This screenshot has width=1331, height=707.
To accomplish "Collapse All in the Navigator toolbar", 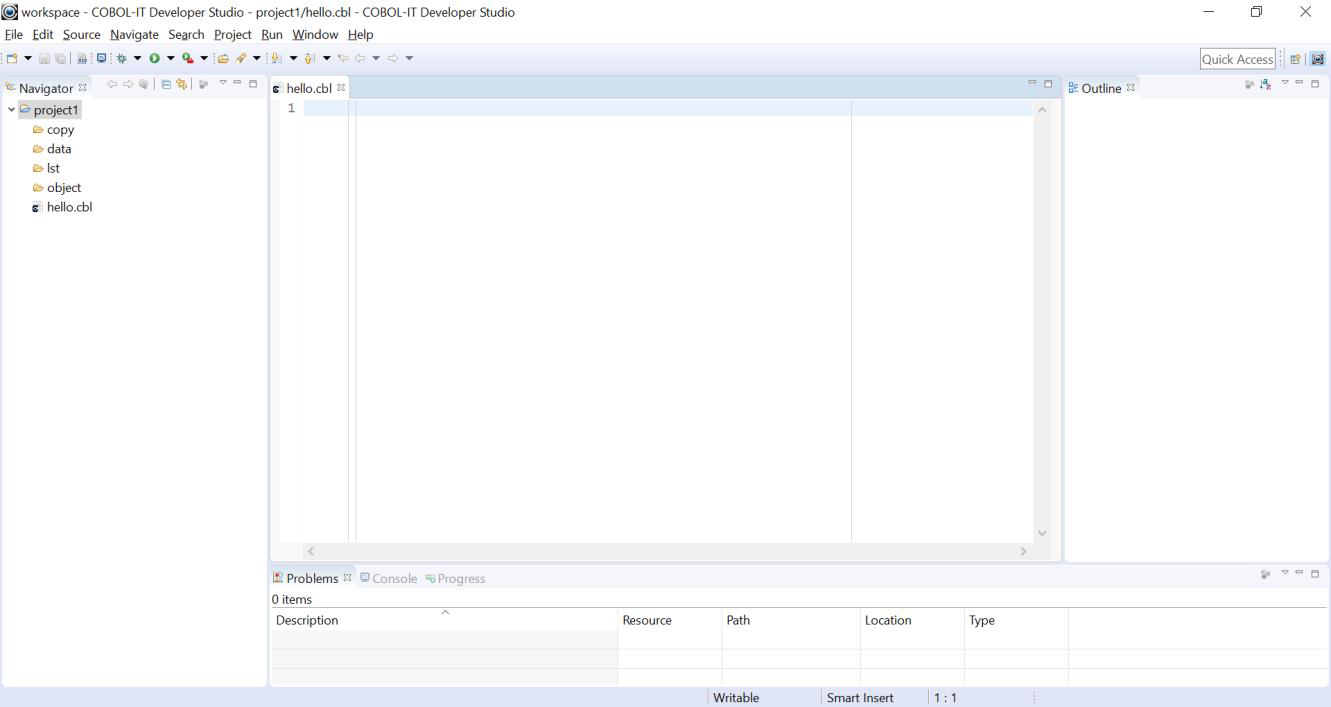I will point(166,84).
